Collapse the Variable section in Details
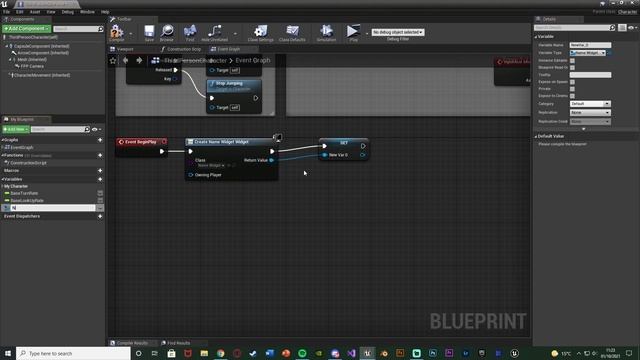This screenshot has width=640, height=360. click(x=536, y=37)
